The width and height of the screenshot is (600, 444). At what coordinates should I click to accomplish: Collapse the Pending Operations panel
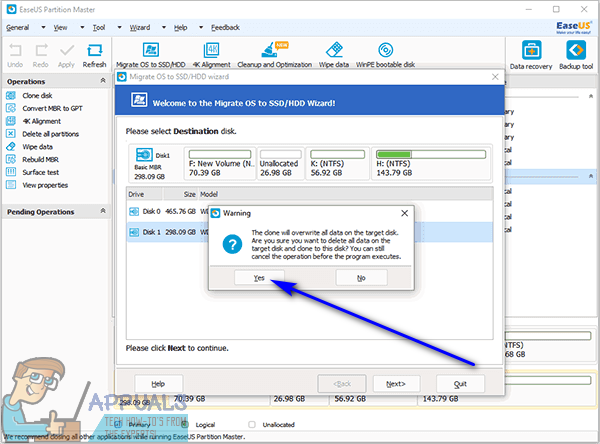(x=103, y=211)
